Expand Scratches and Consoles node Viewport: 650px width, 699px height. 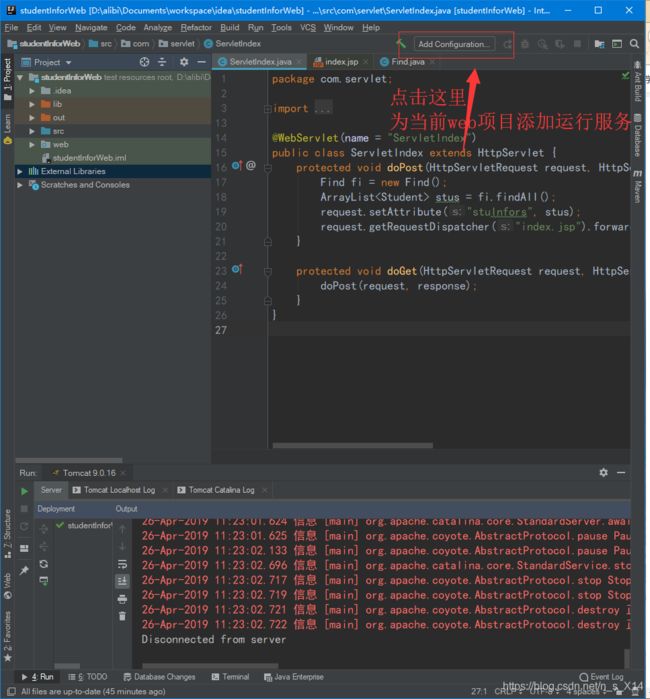20,185
